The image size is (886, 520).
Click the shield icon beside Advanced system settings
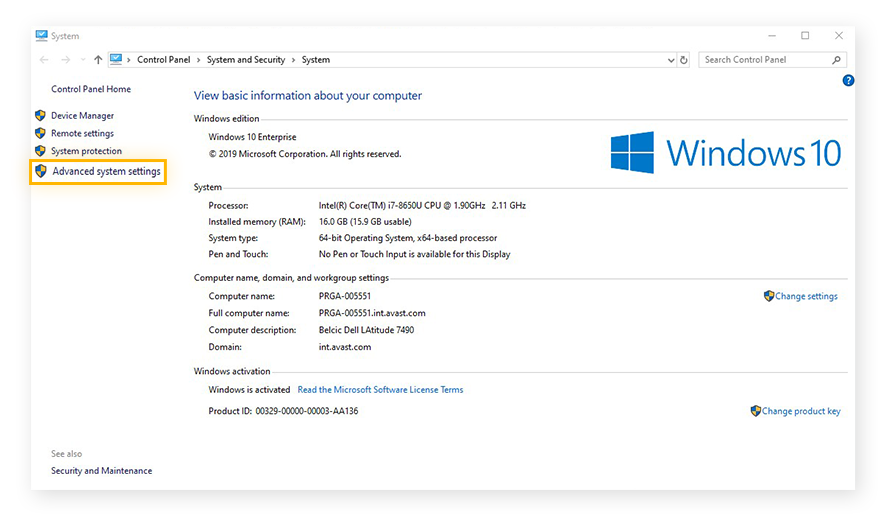40,172
